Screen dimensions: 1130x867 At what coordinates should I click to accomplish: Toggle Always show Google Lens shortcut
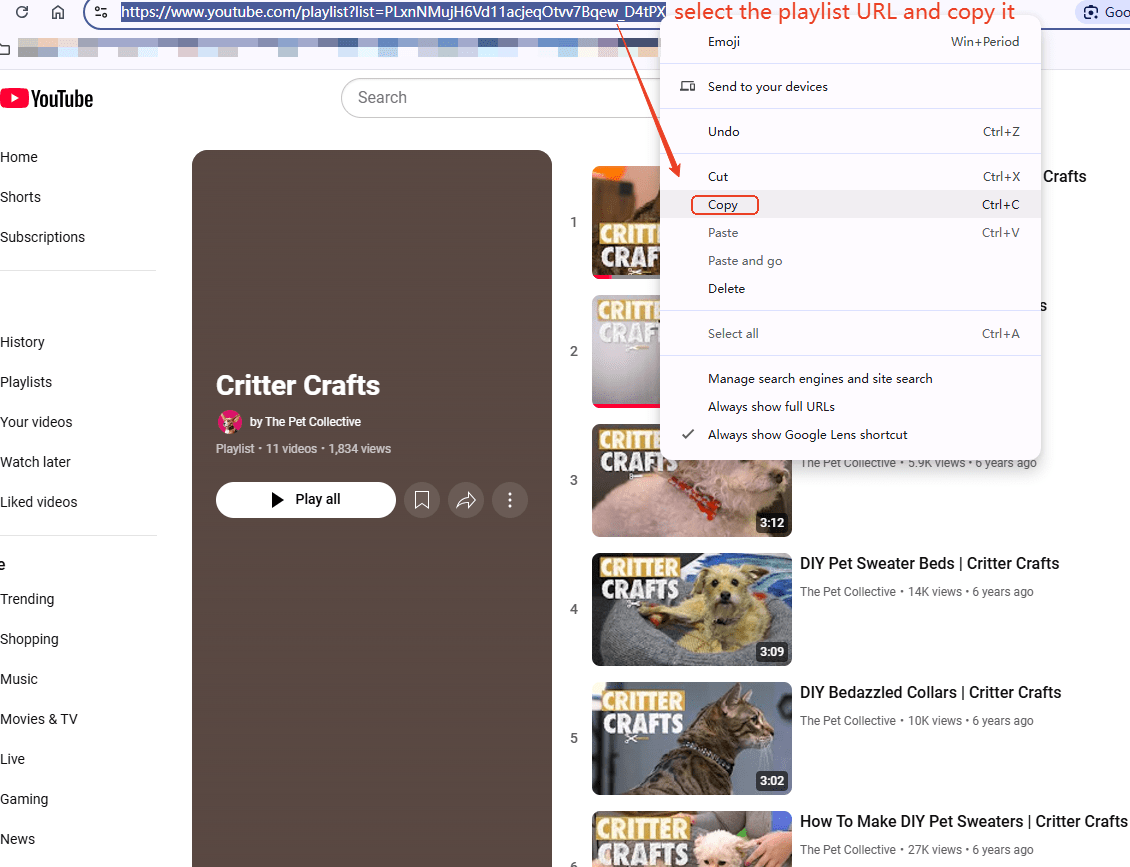point(807,435)
